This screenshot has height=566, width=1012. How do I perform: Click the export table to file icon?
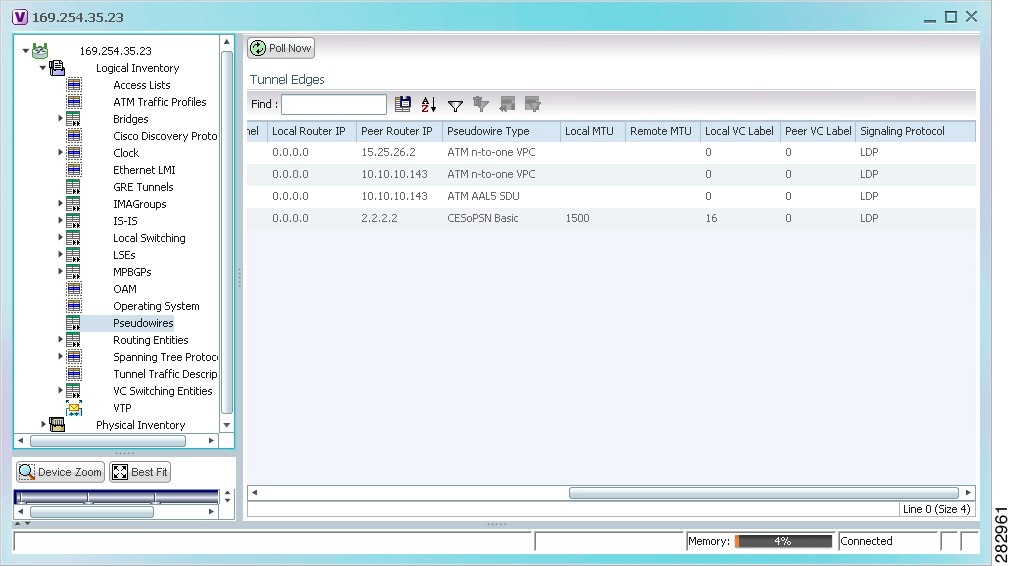(x=403, y=104)
